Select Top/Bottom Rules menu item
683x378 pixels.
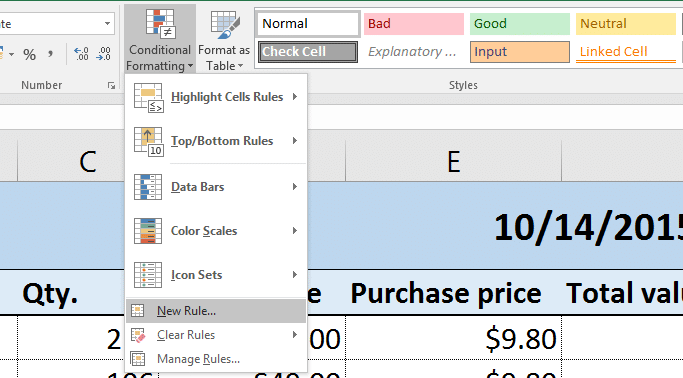click(x=216, y=141)
